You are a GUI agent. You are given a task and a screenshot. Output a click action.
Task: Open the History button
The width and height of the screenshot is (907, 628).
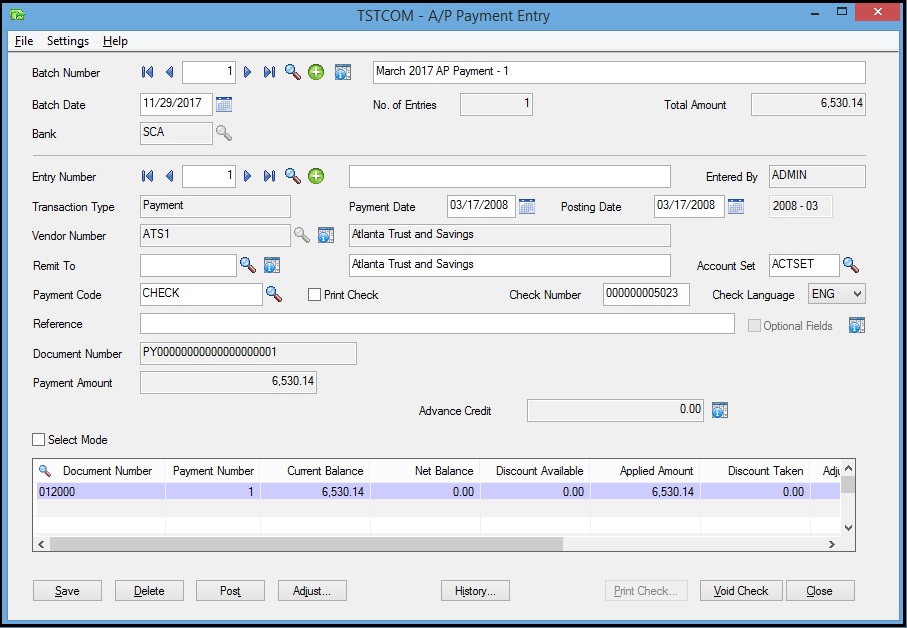coord(475,590)
